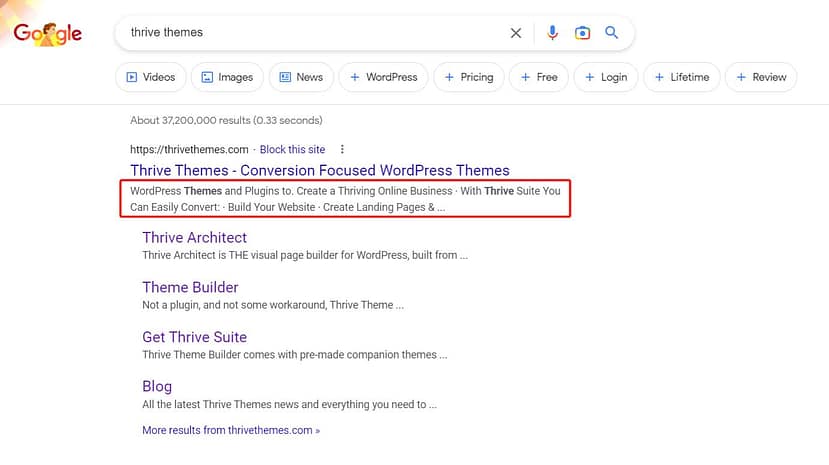Add Pricing refinement chip

click(x=469, y=77)
